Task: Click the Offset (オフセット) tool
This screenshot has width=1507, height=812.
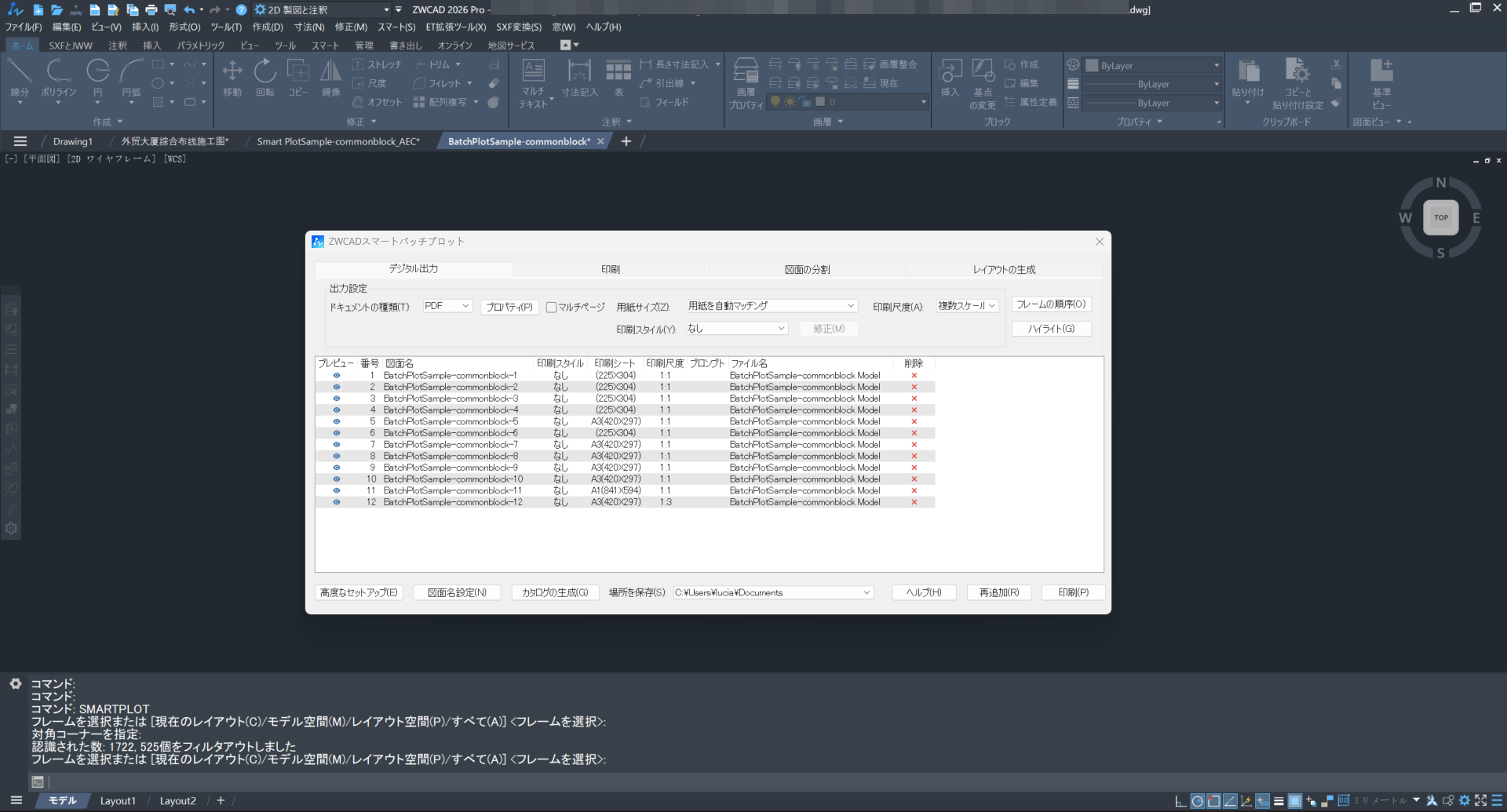Action: [377, 102]
